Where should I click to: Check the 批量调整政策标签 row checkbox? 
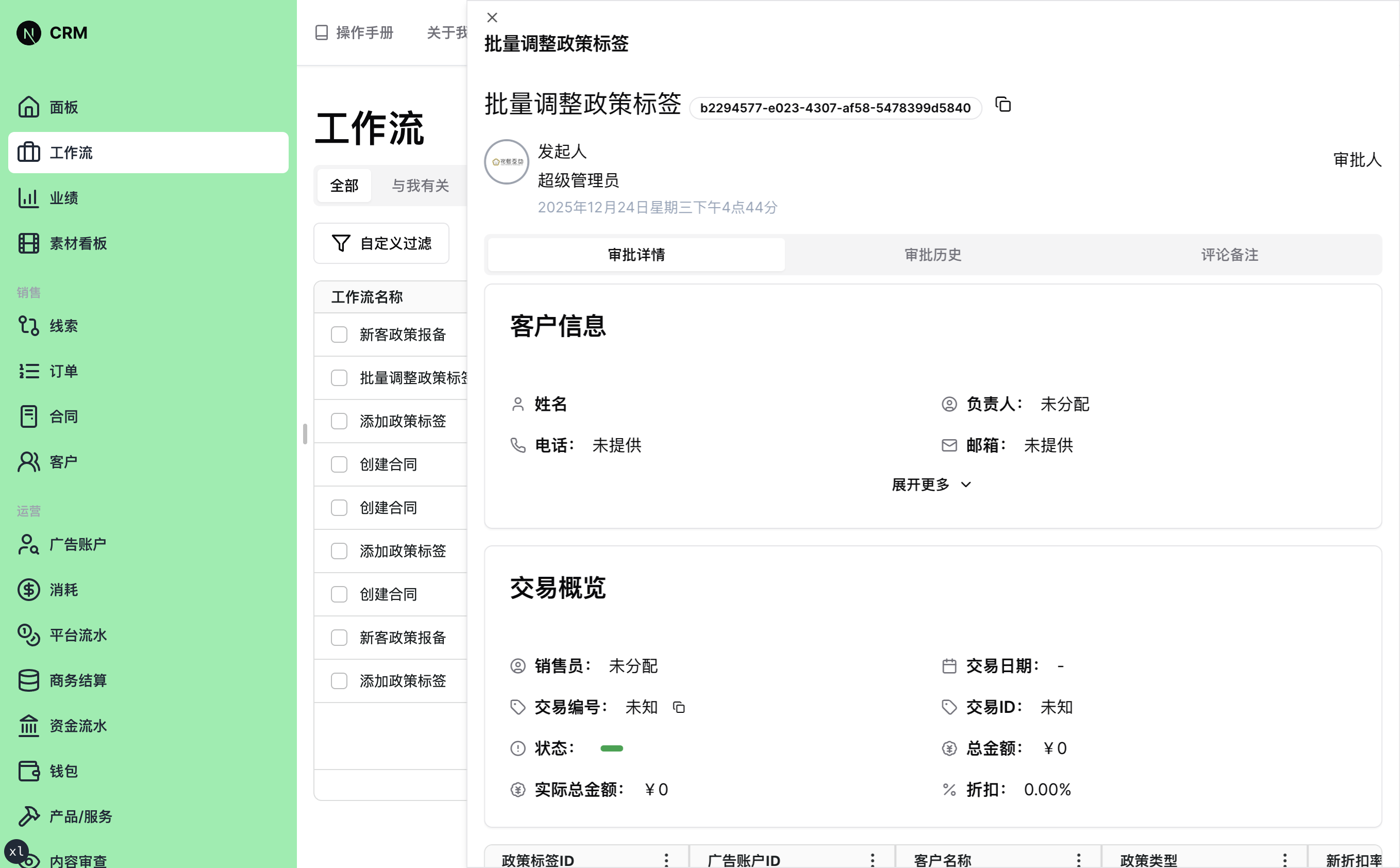(x=339, y=378)
